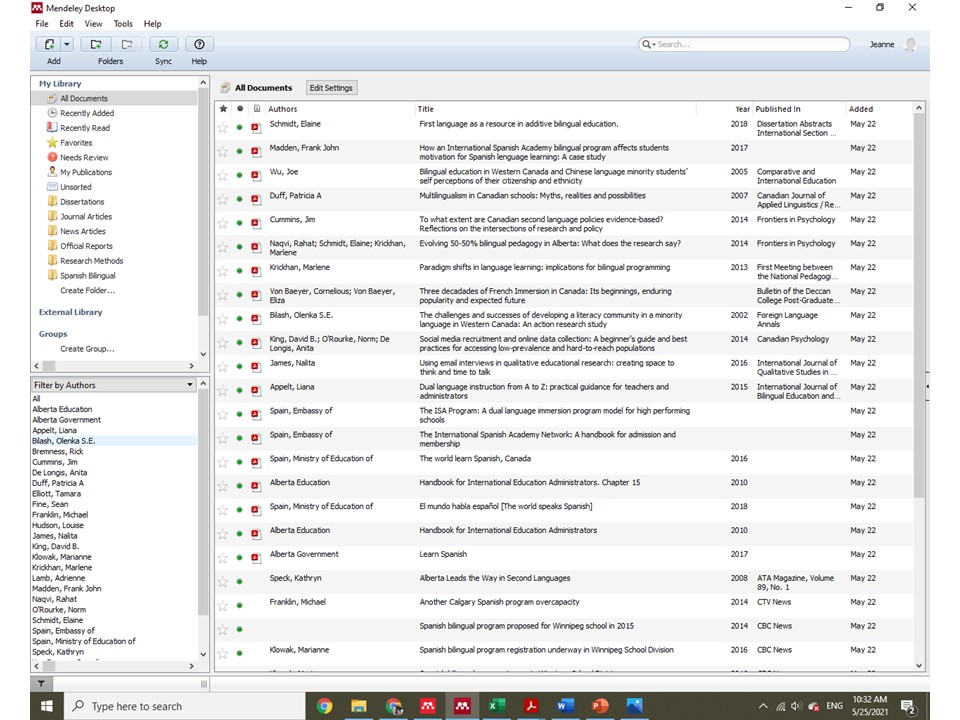Screen dimensions: 960x720
Task: Click the remove folder toolbar icon
Action: pos(127,44)
